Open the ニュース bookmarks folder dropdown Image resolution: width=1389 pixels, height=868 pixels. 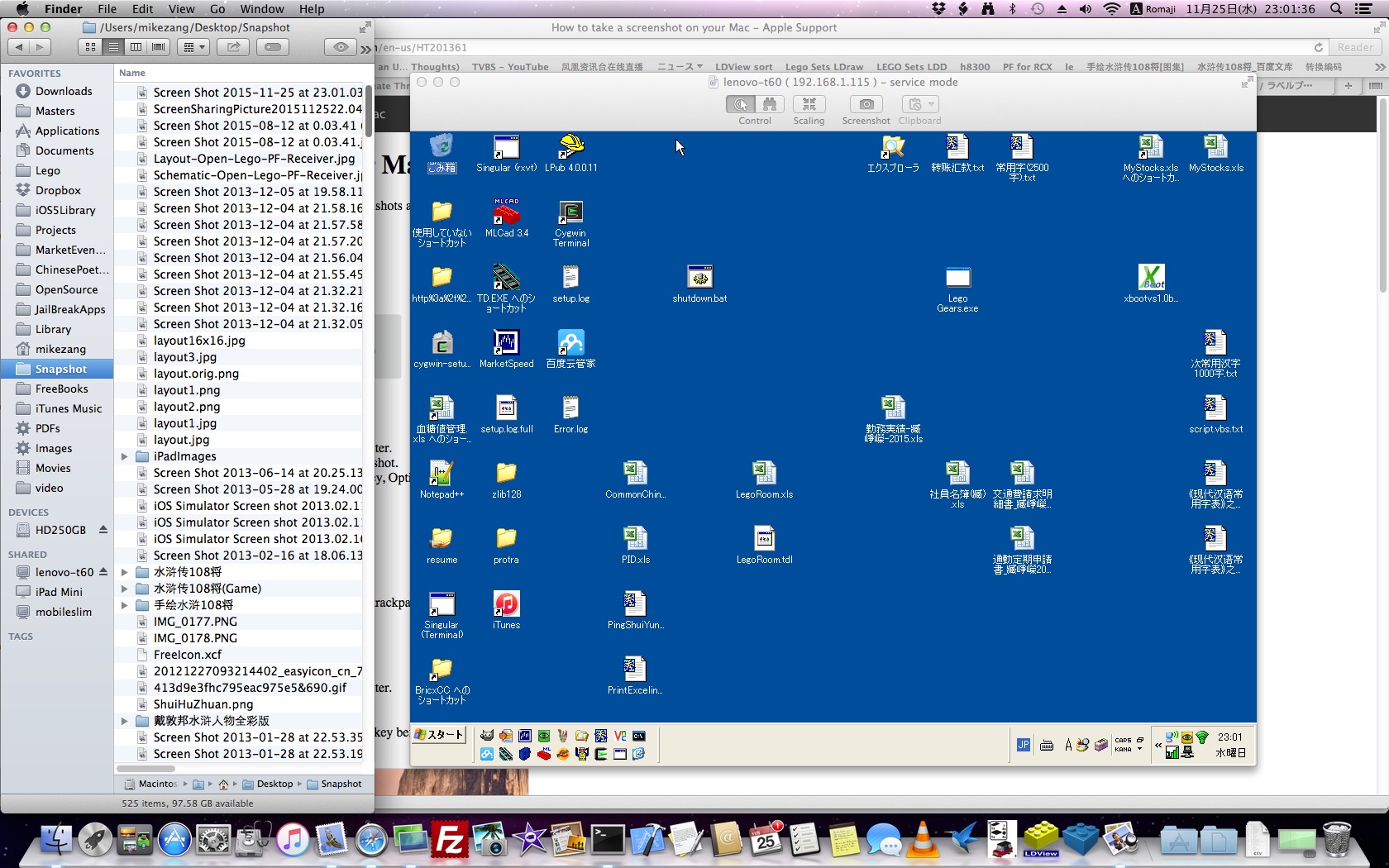pyautogui.click(x=680, y=67)
